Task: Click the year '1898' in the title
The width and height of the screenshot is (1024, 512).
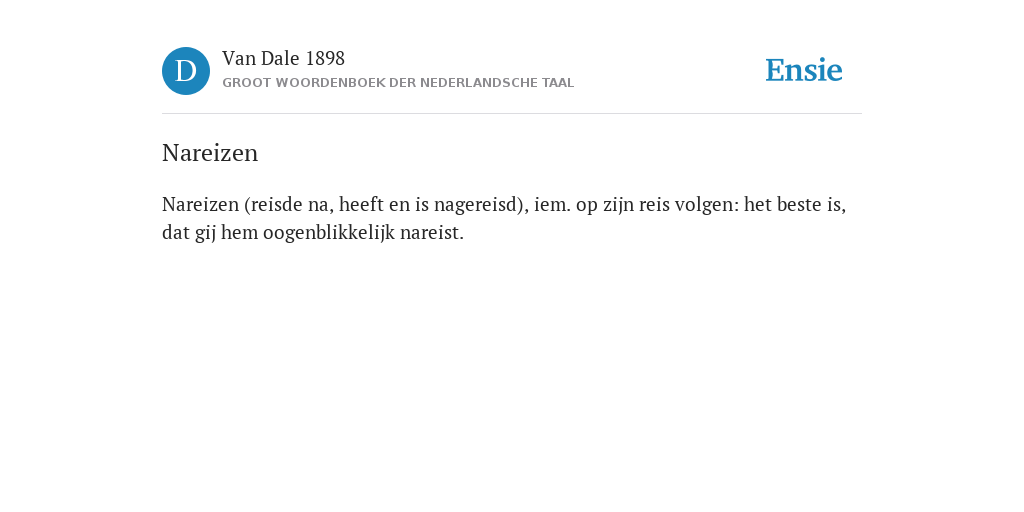Action: pyautogui.click(x=325, y=59)
